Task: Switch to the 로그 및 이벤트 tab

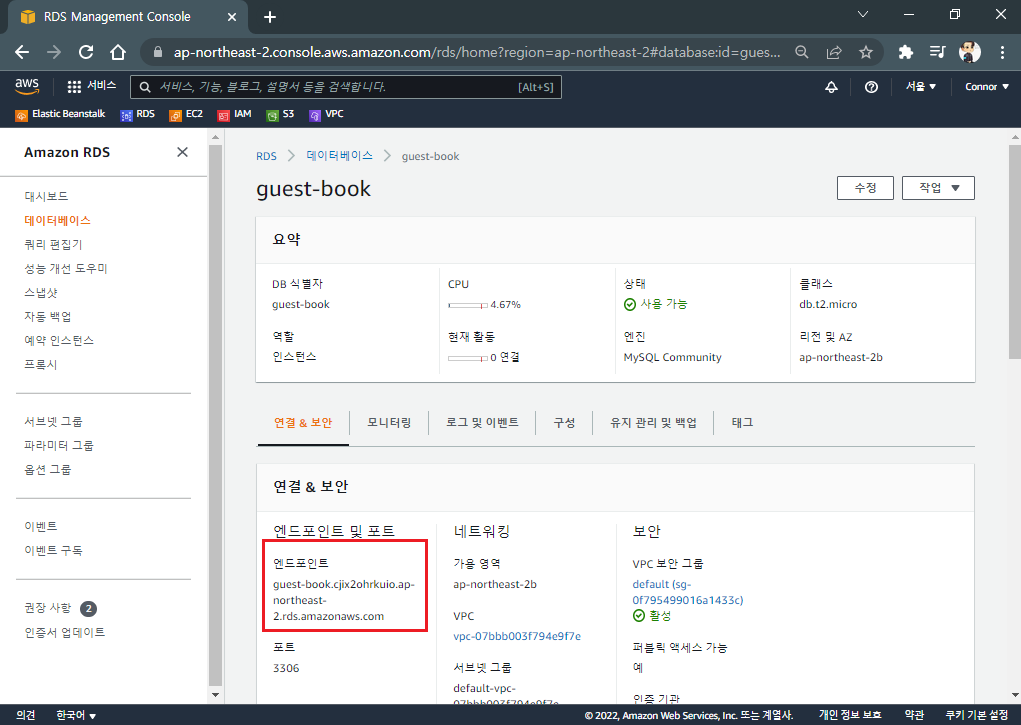Action: [482, 423]
